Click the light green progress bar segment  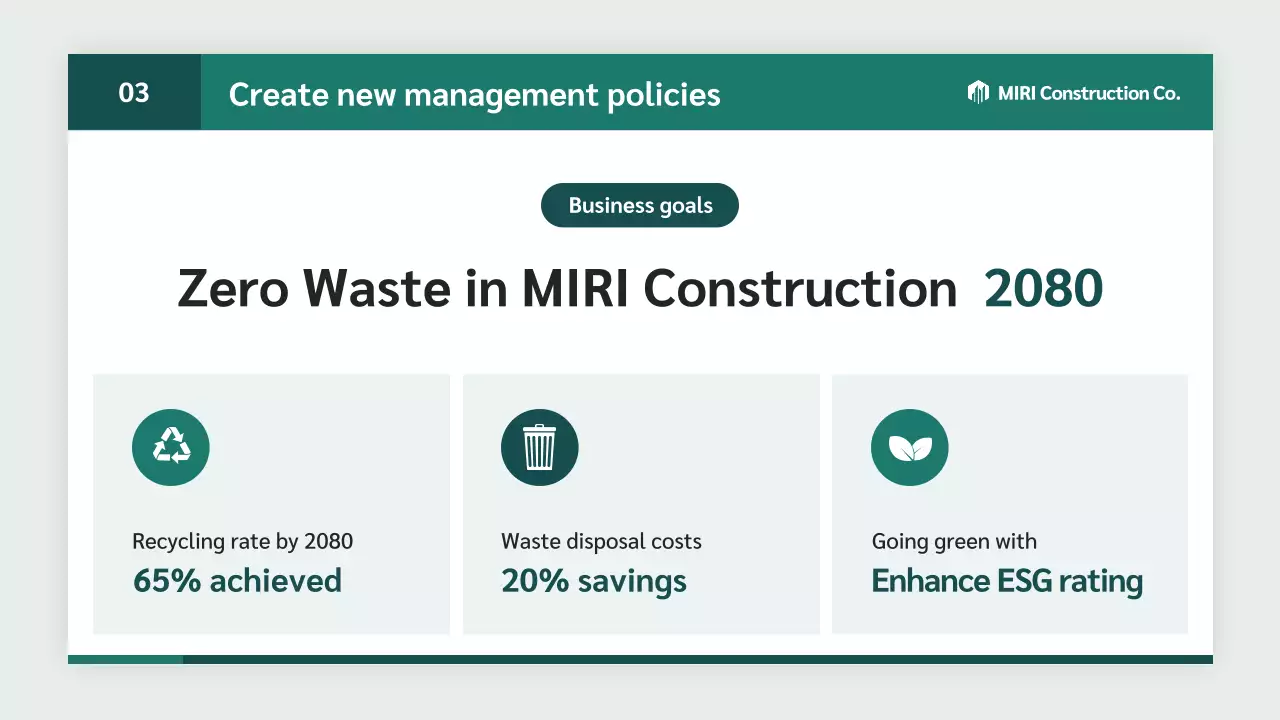(x=125, y=659)
